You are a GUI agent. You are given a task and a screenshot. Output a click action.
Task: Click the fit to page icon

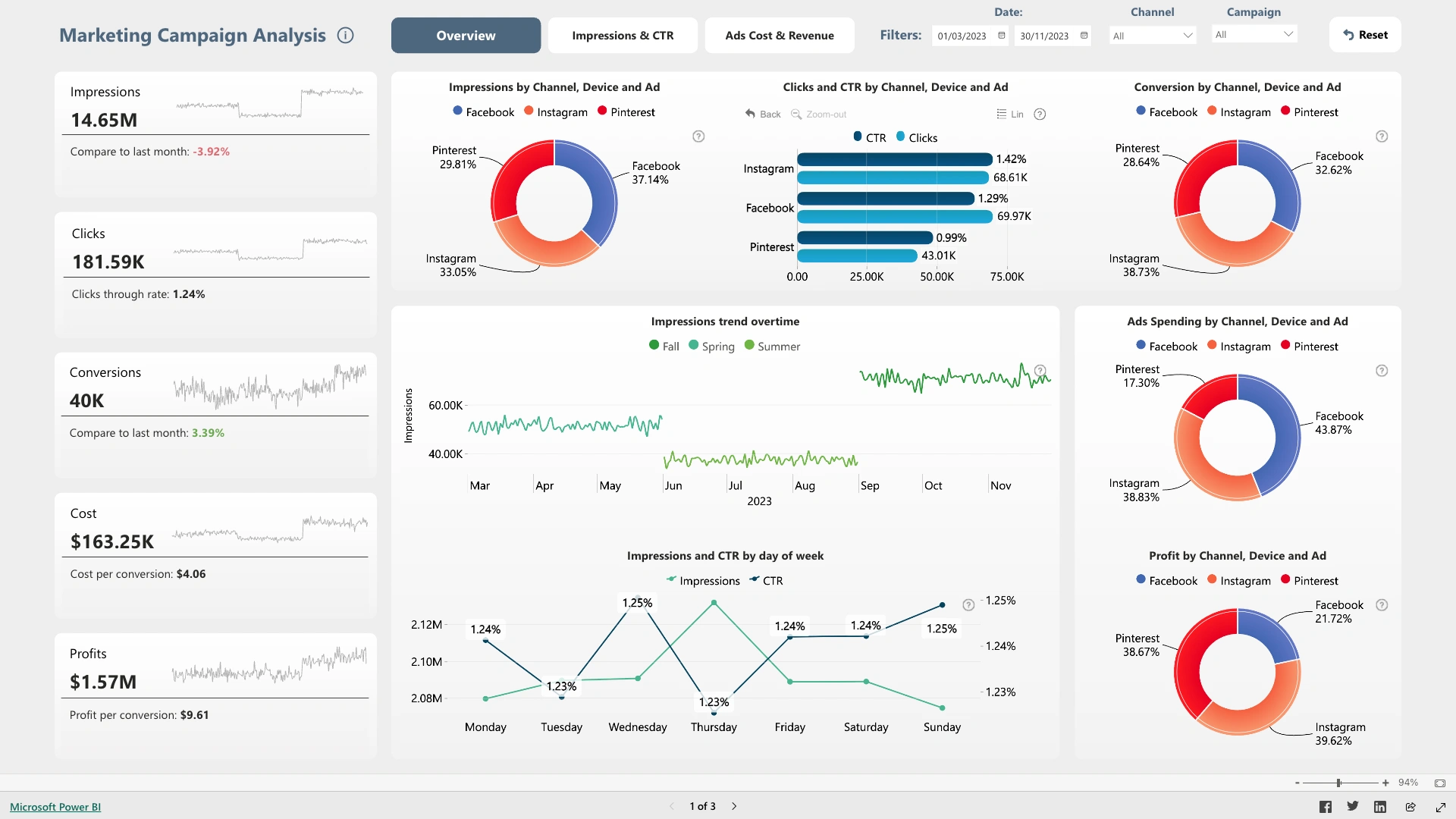click(x=1440, y=783)
